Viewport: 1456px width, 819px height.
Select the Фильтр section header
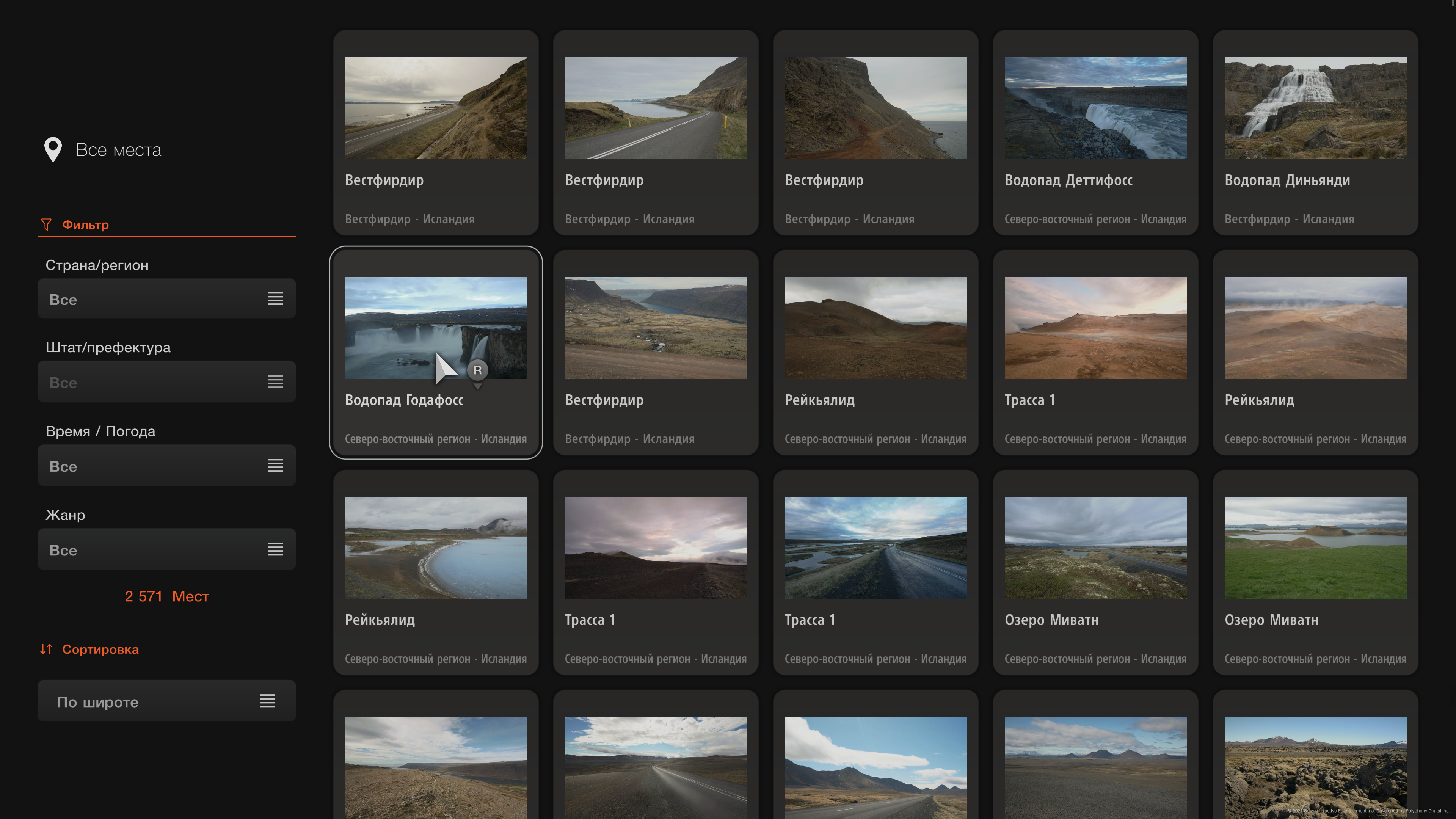coord(85,224)
